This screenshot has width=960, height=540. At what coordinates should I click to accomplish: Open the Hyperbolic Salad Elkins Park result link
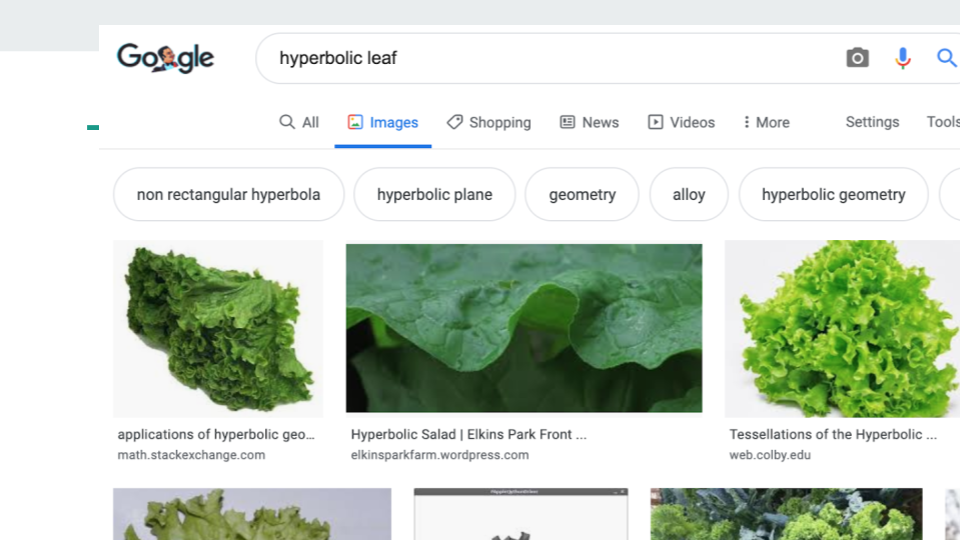(x=468, y=435)
